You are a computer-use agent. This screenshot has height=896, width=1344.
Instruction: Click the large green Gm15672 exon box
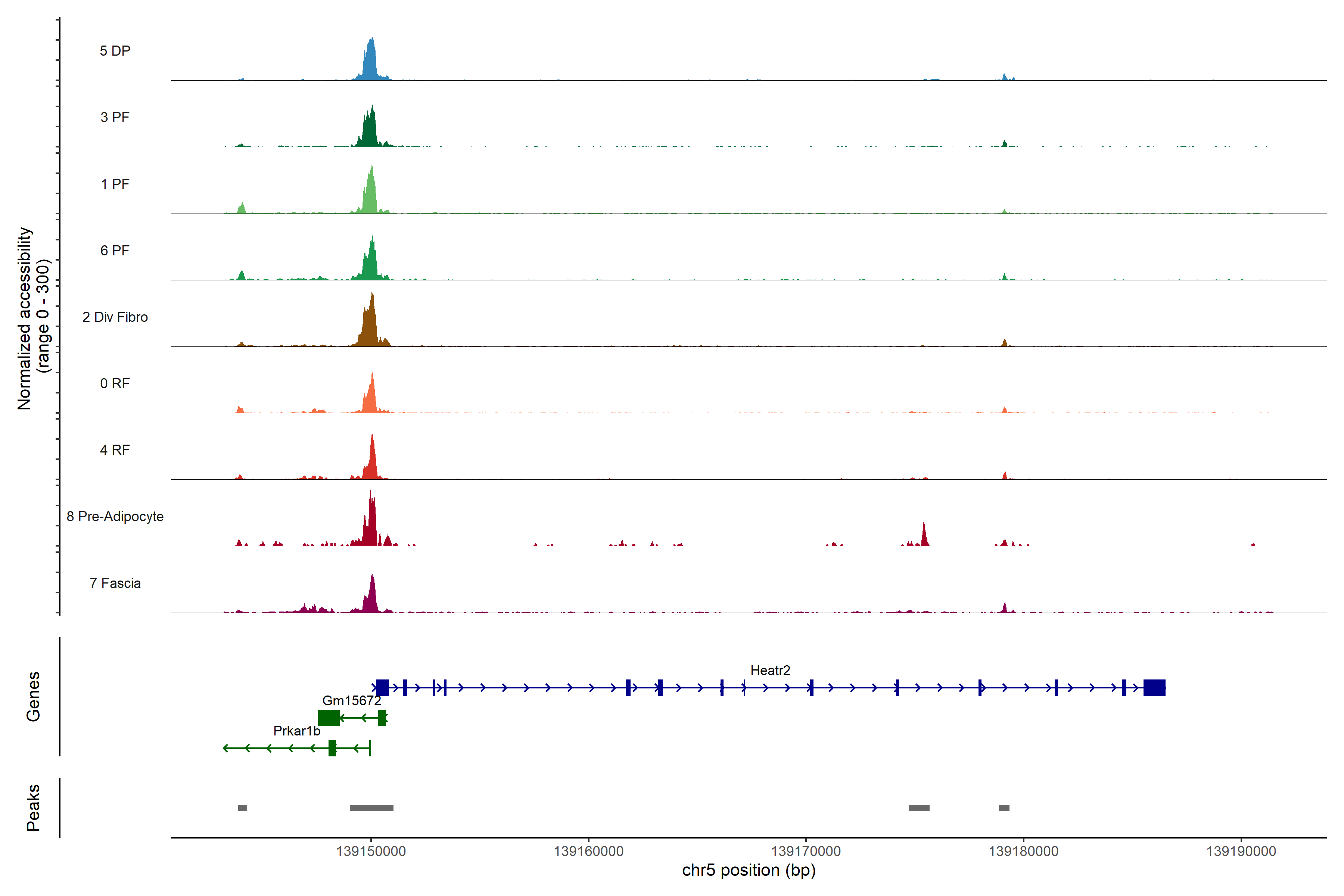pyautogui.click(x=329, y=718)
